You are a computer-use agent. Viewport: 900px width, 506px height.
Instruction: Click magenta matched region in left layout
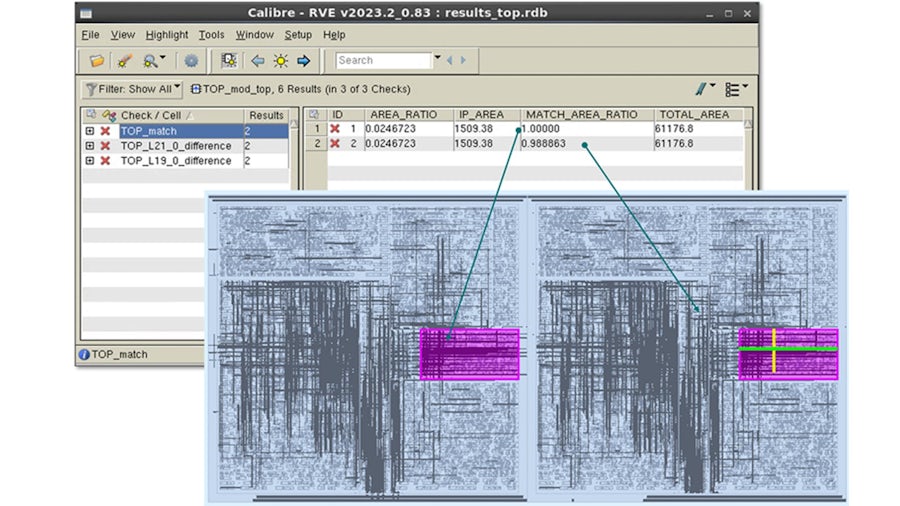coord(470,354)
